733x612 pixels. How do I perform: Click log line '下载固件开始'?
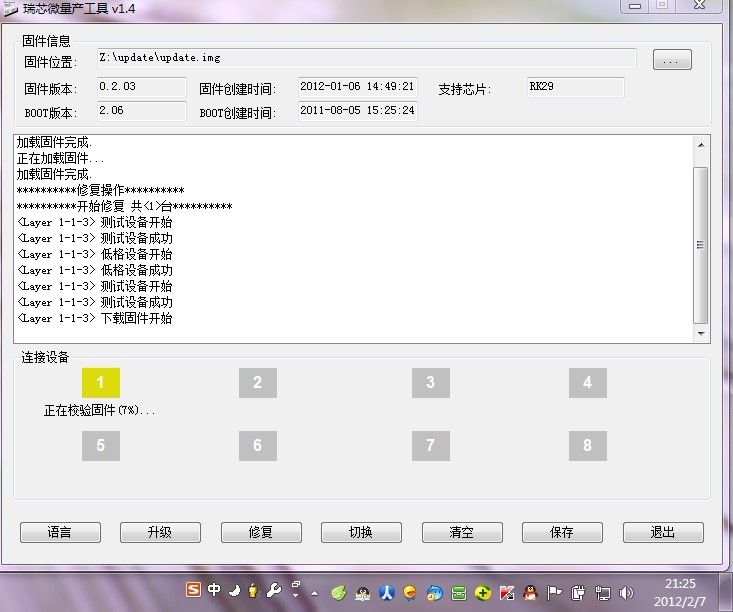pos(137,318)
